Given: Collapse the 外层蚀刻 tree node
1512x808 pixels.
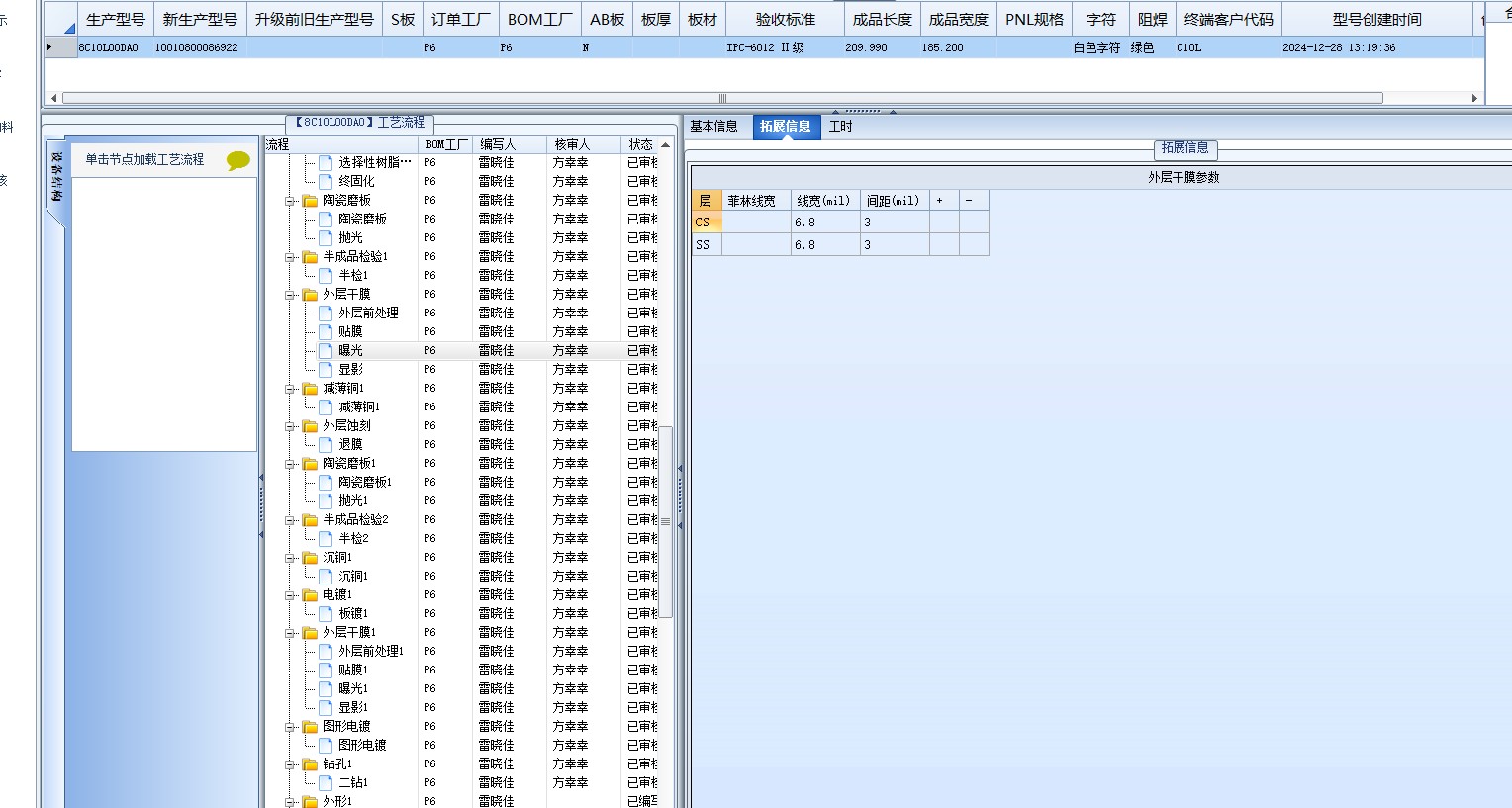Looking at the screenshot, I should click(291, 426).
